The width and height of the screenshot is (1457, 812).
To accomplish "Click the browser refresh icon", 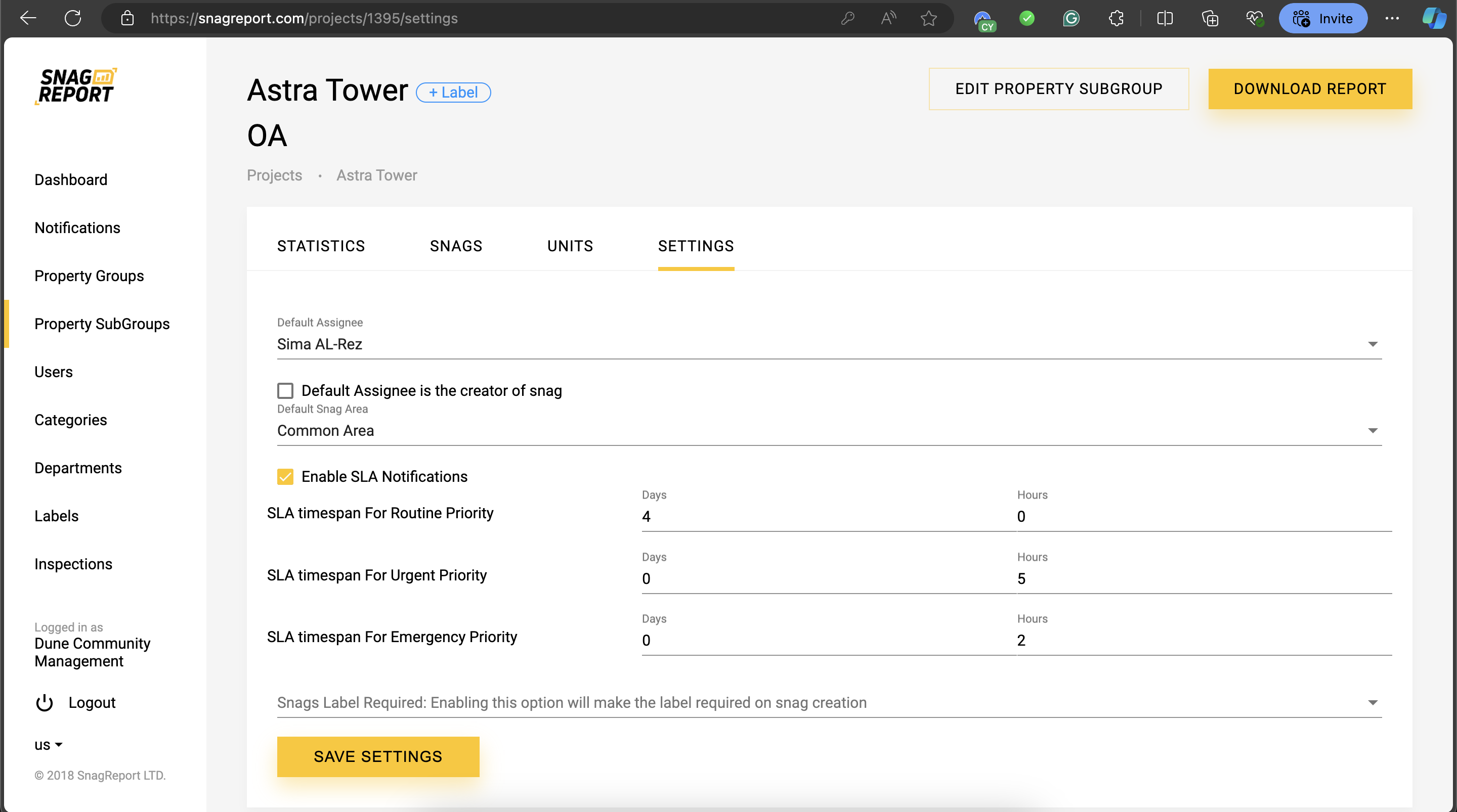I will click(x=73, y=18).
